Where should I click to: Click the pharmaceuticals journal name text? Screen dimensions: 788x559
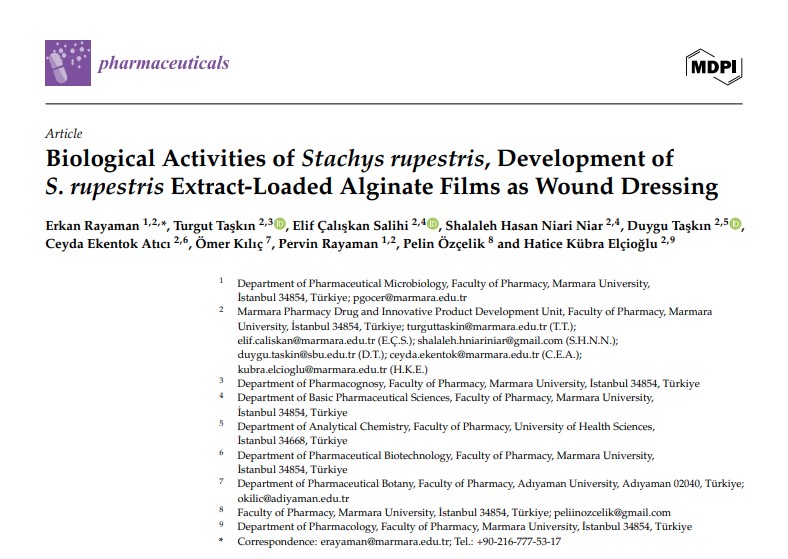pyautogui.click(x=163, y=64)
